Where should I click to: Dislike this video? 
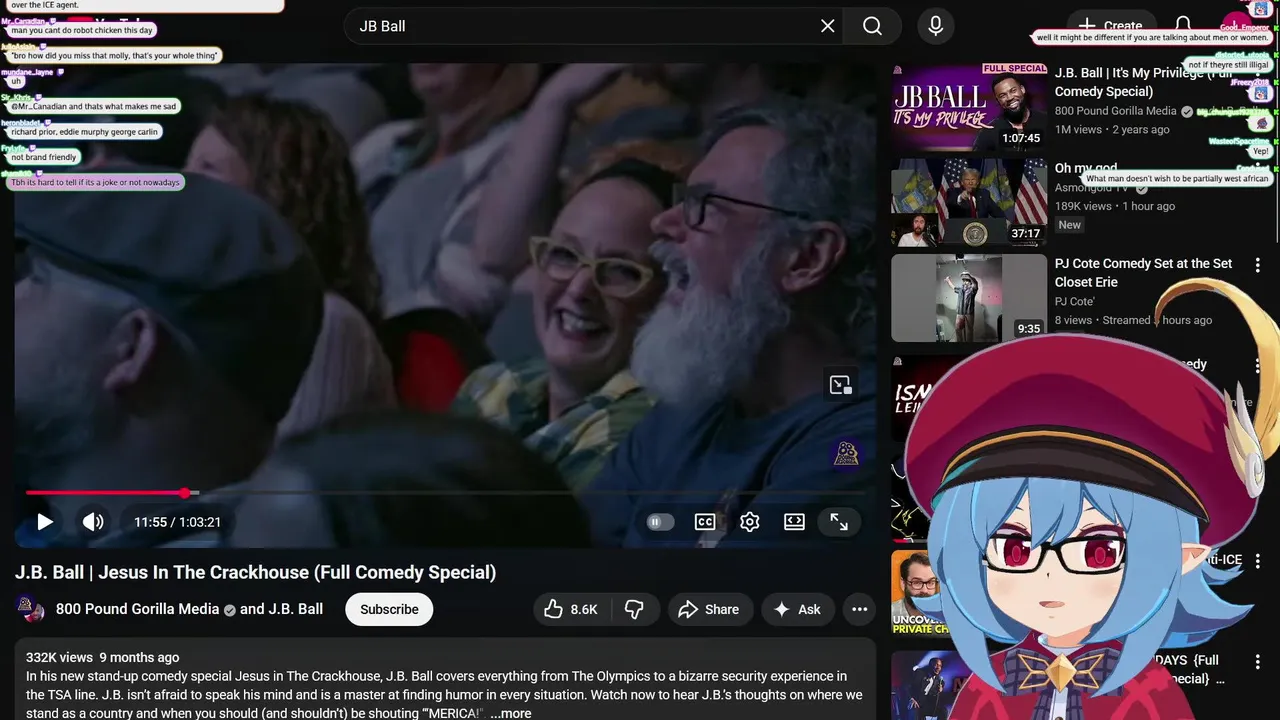(x=634, y=609)
